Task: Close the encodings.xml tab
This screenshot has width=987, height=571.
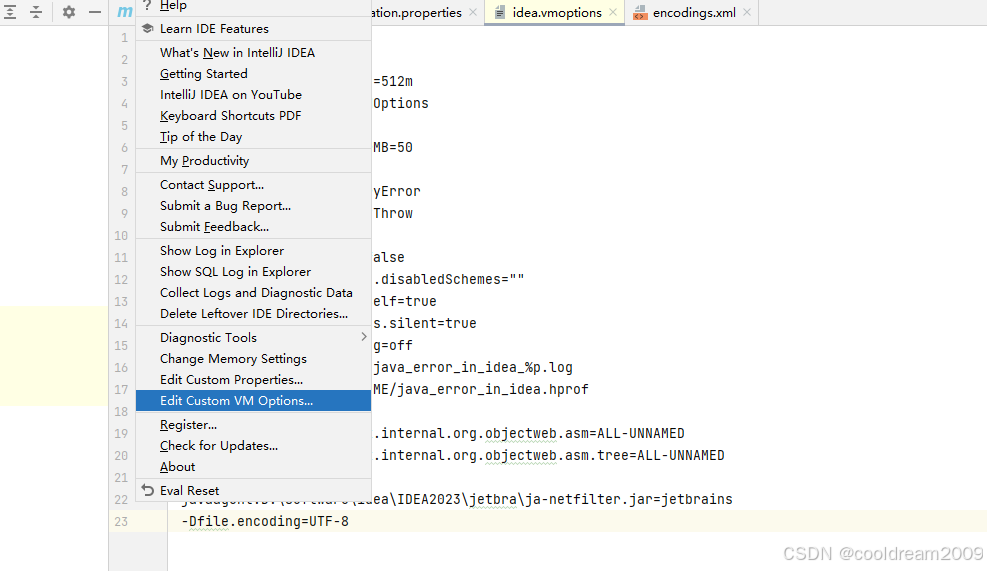Action: coord(747,13)
